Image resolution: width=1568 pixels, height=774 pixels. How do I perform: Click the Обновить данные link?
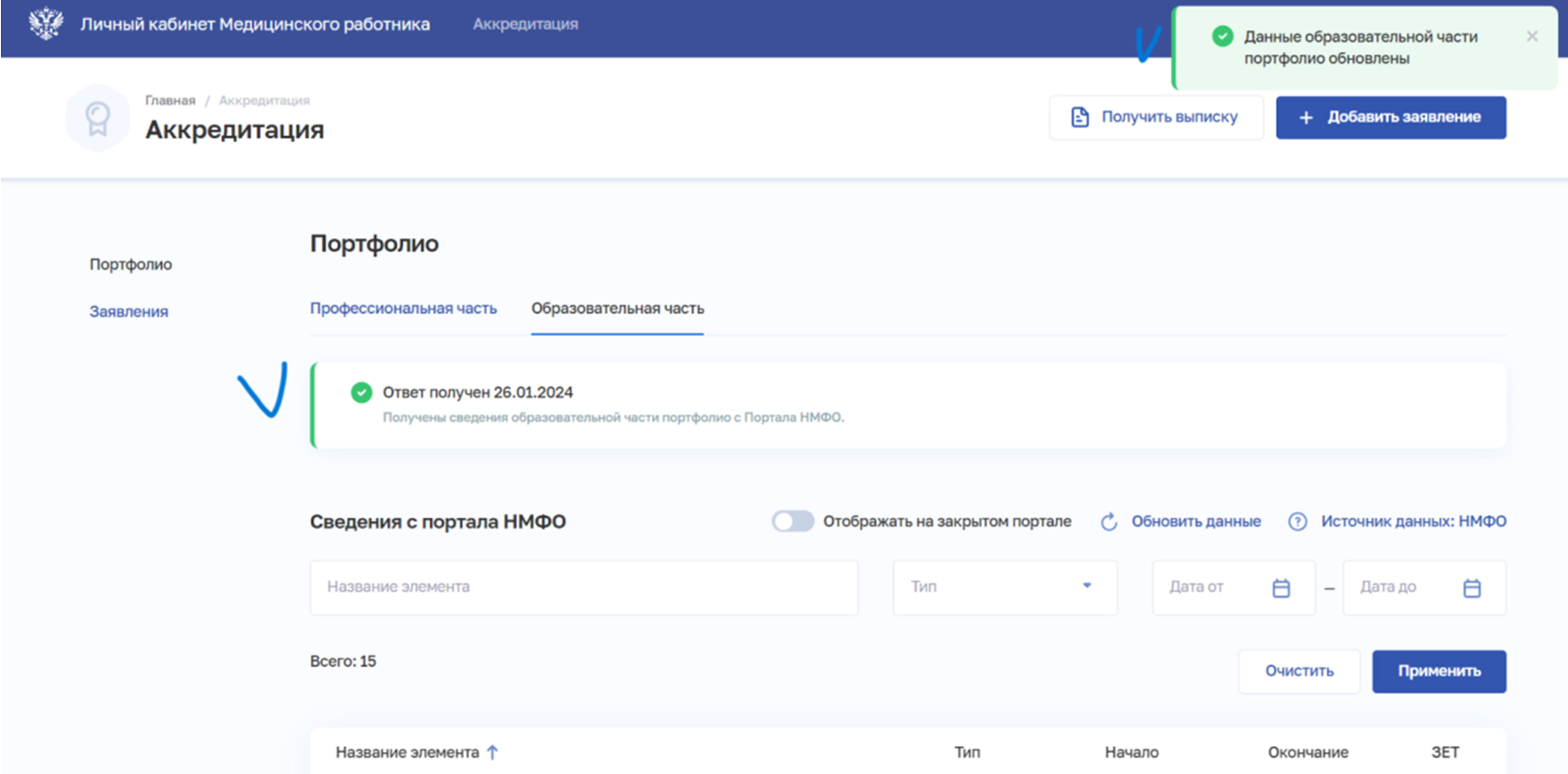1196,521
